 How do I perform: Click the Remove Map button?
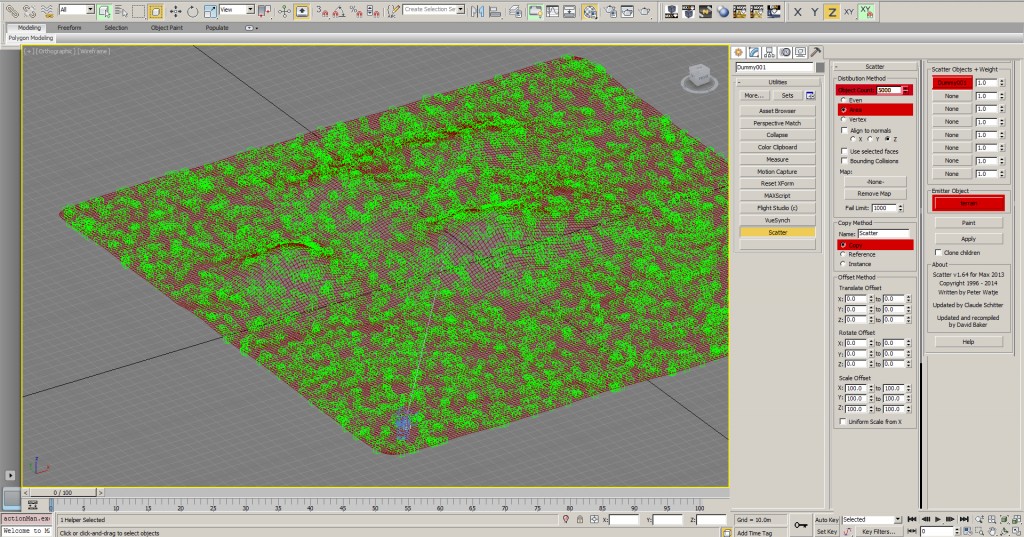[x=874, y=194]
